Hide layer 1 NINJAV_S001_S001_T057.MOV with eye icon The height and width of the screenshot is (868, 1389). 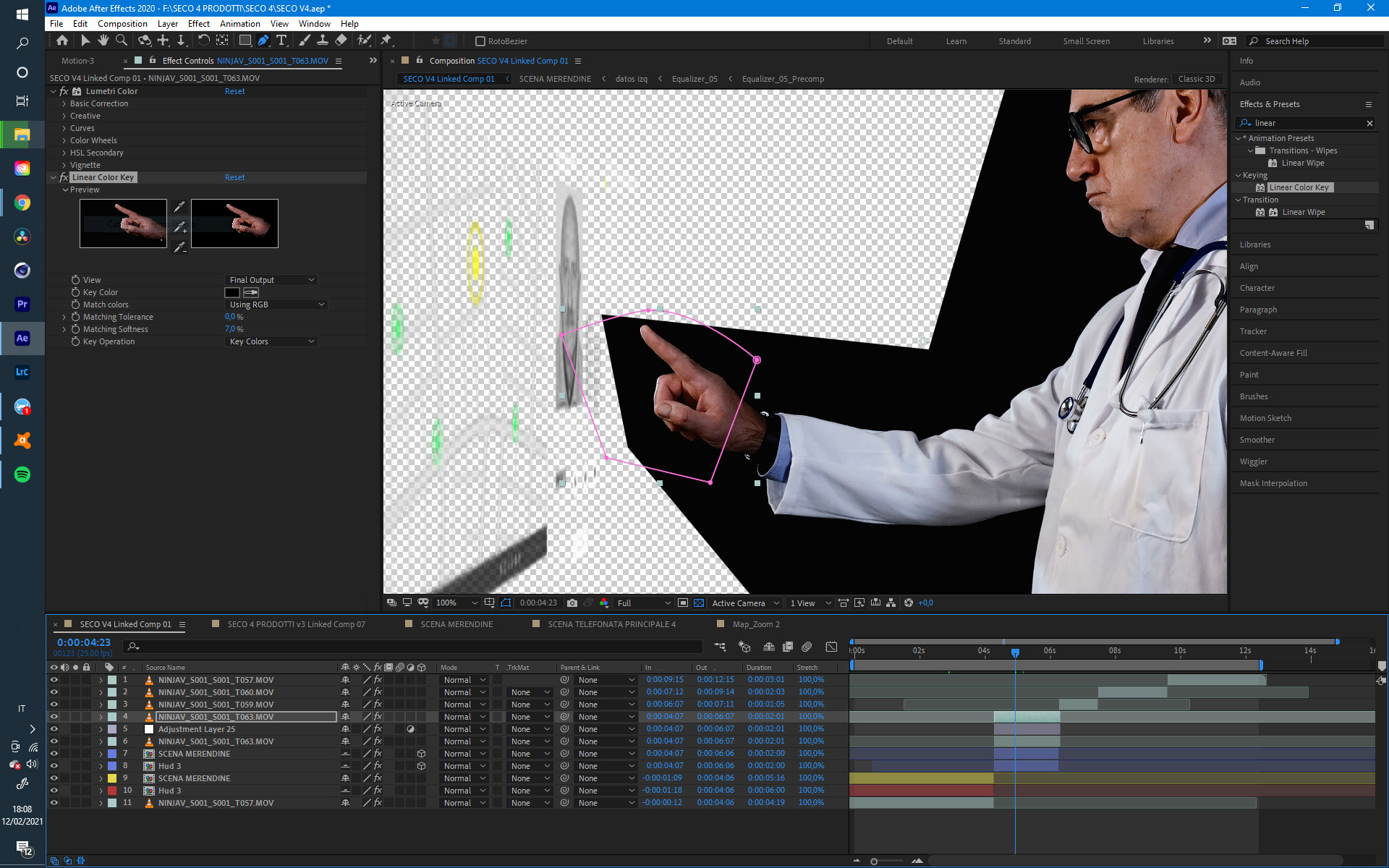pyautogui.click(x=54, y=680)
